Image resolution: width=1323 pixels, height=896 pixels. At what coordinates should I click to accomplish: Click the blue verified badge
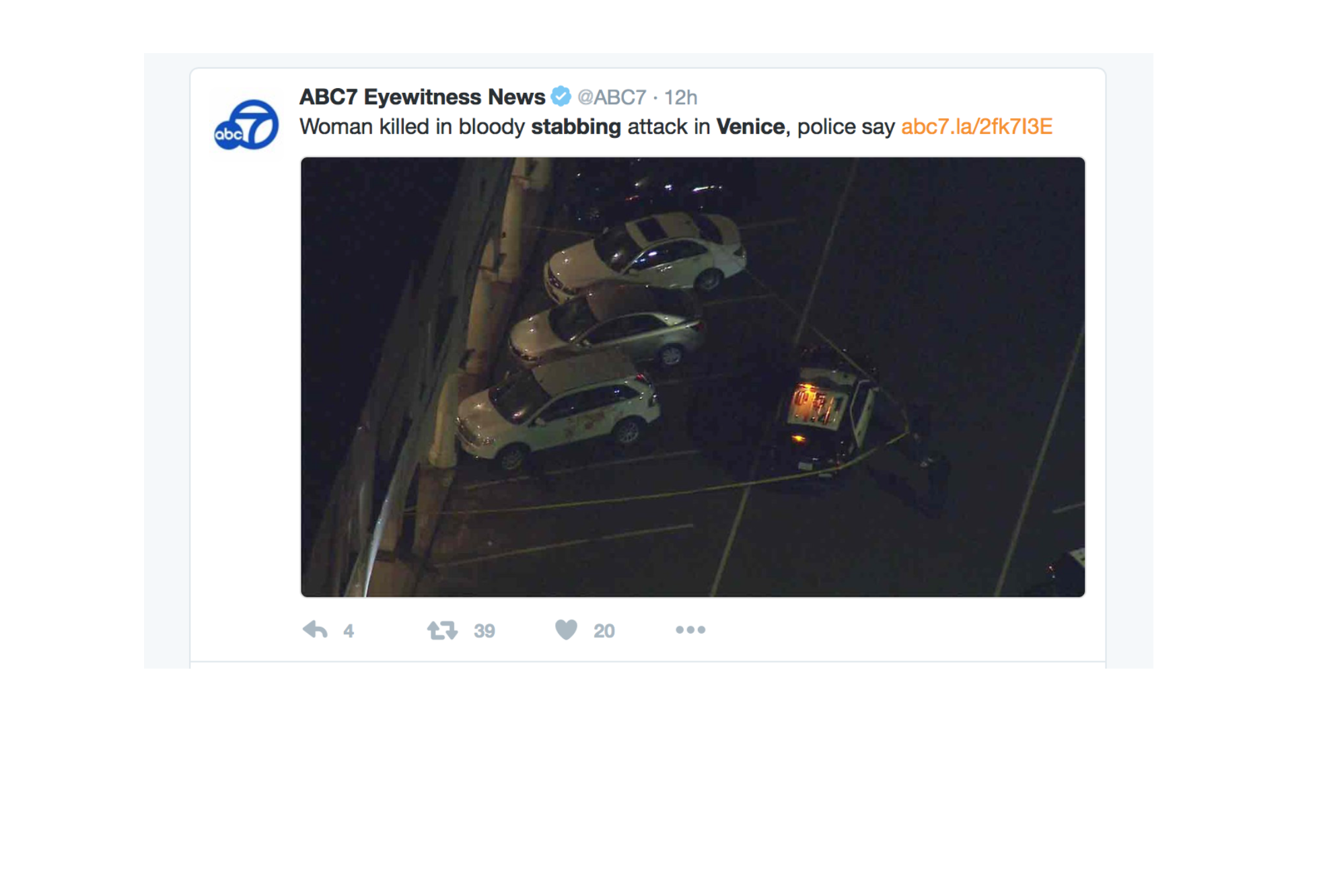coord(561,96)
